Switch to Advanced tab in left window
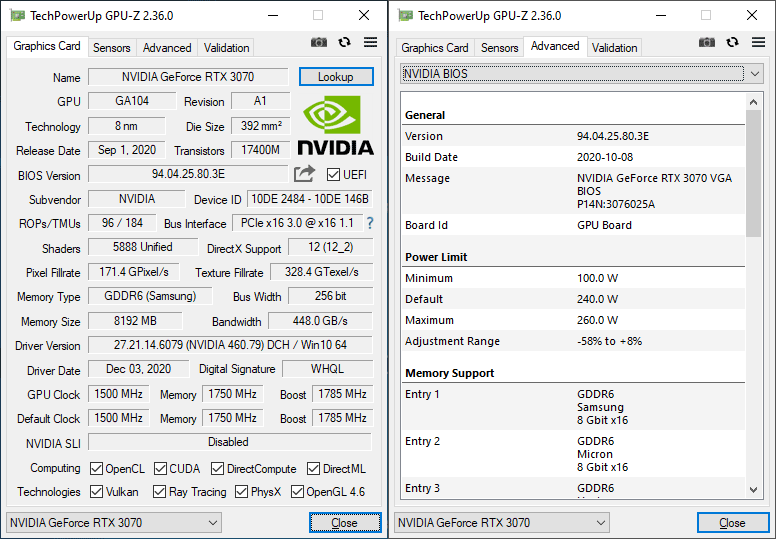Viewport: 776px width, 539px height. pyautogui.click(x=167, y=48)
